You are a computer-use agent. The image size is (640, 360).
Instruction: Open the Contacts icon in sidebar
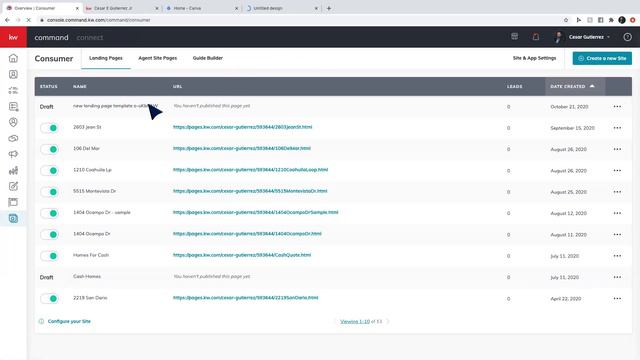(x=13, y=74)
